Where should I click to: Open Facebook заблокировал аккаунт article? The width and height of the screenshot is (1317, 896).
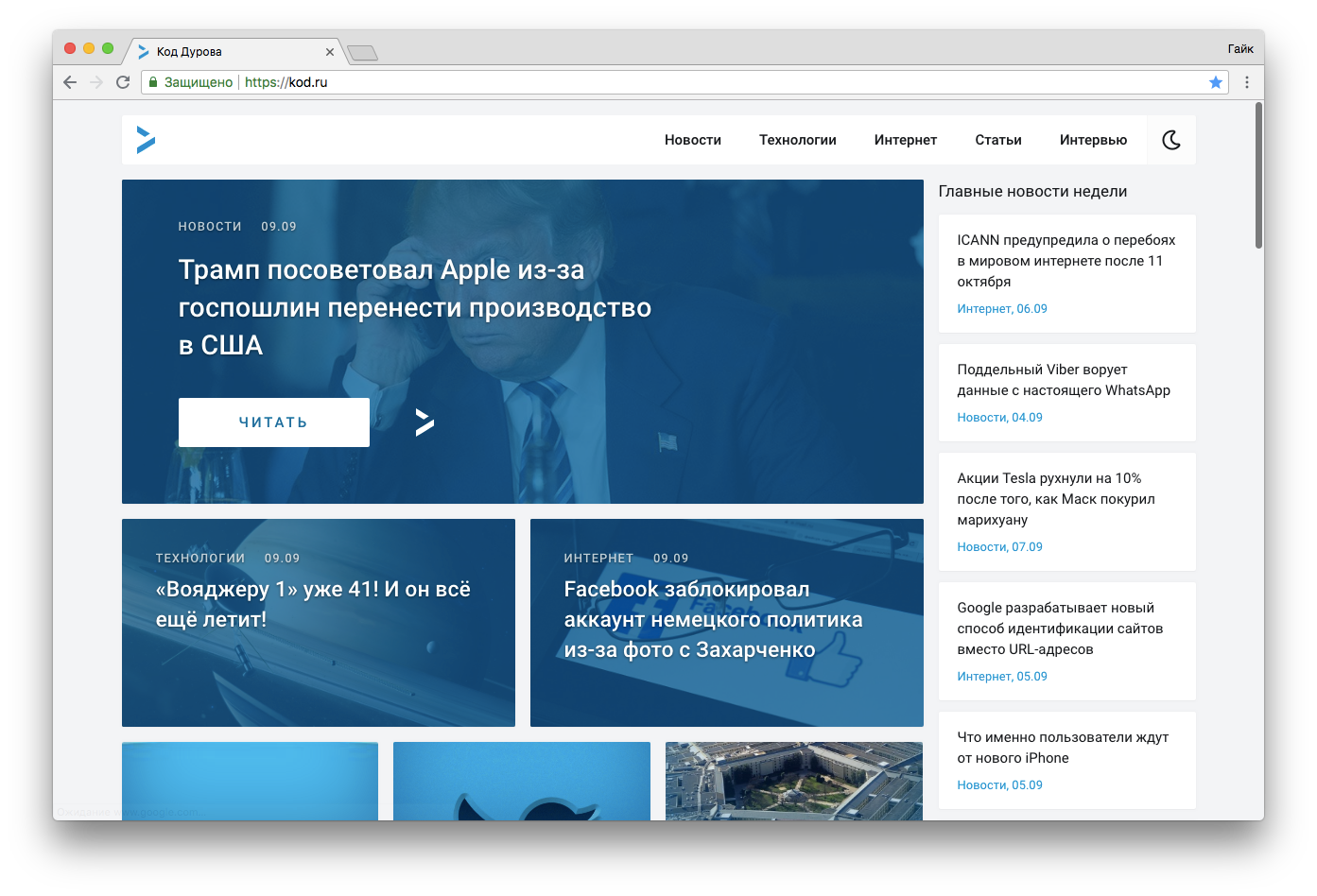point(714,619)
